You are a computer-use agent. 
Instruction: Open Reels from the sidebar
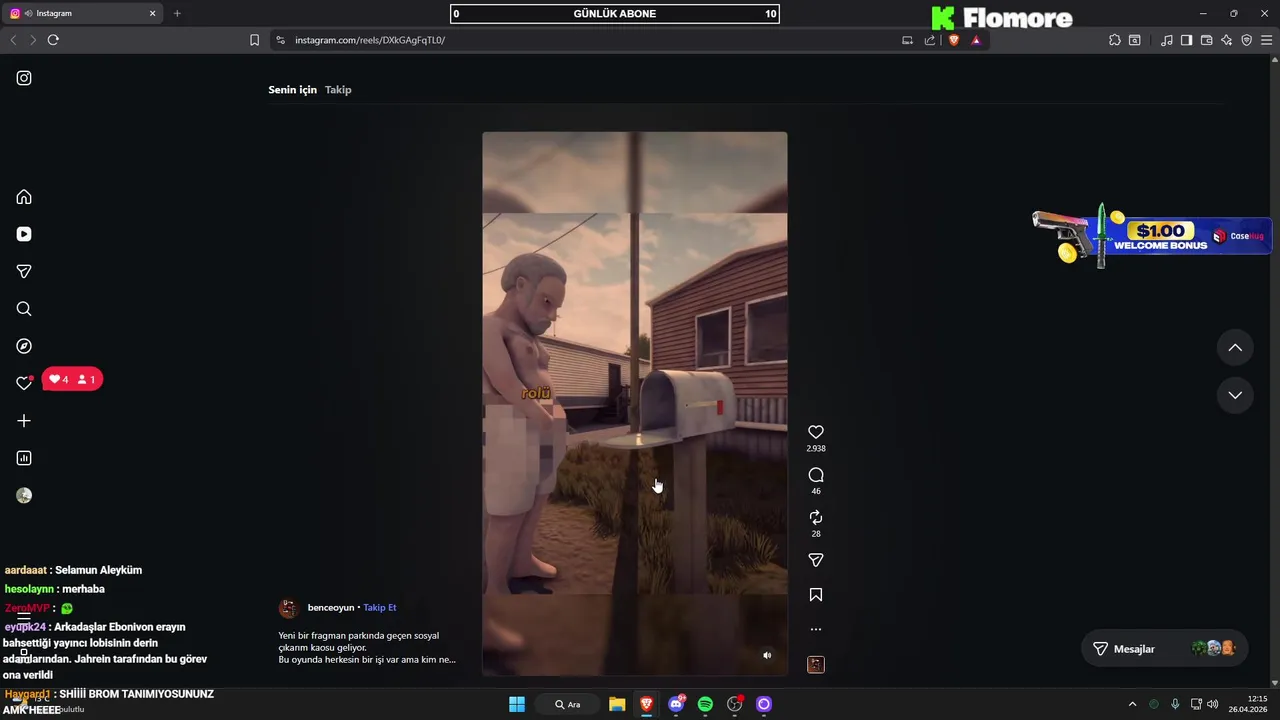24,234
